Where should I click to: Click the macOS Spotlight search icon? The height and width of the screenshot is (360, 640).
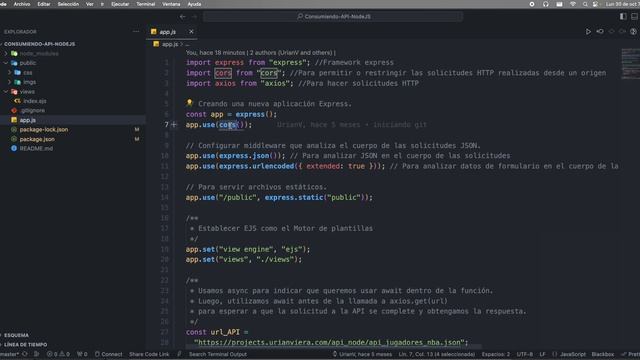[x=585, y=4]
